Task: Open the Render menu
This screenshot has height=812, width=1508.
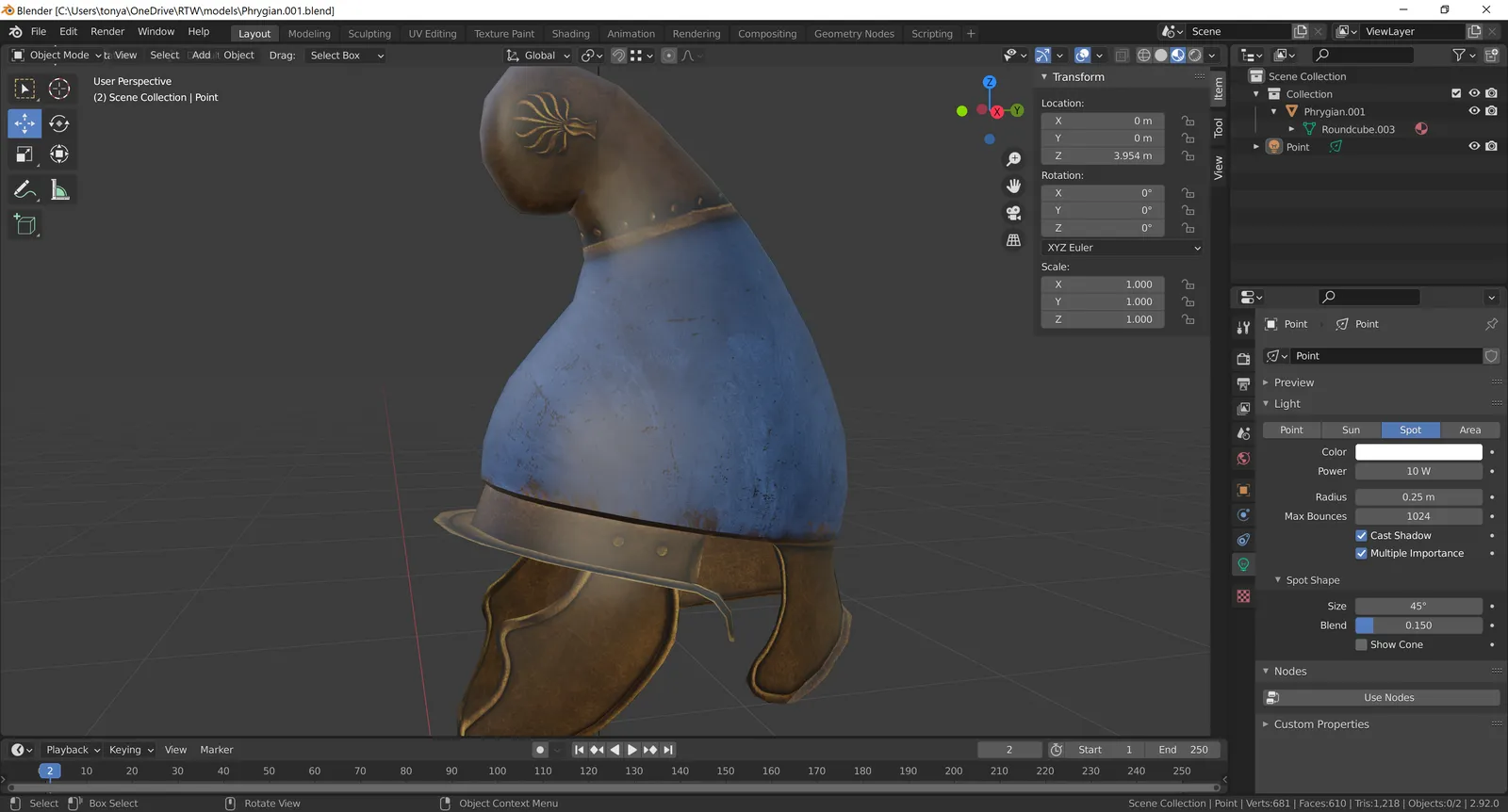Action: [x=107, y=31]
